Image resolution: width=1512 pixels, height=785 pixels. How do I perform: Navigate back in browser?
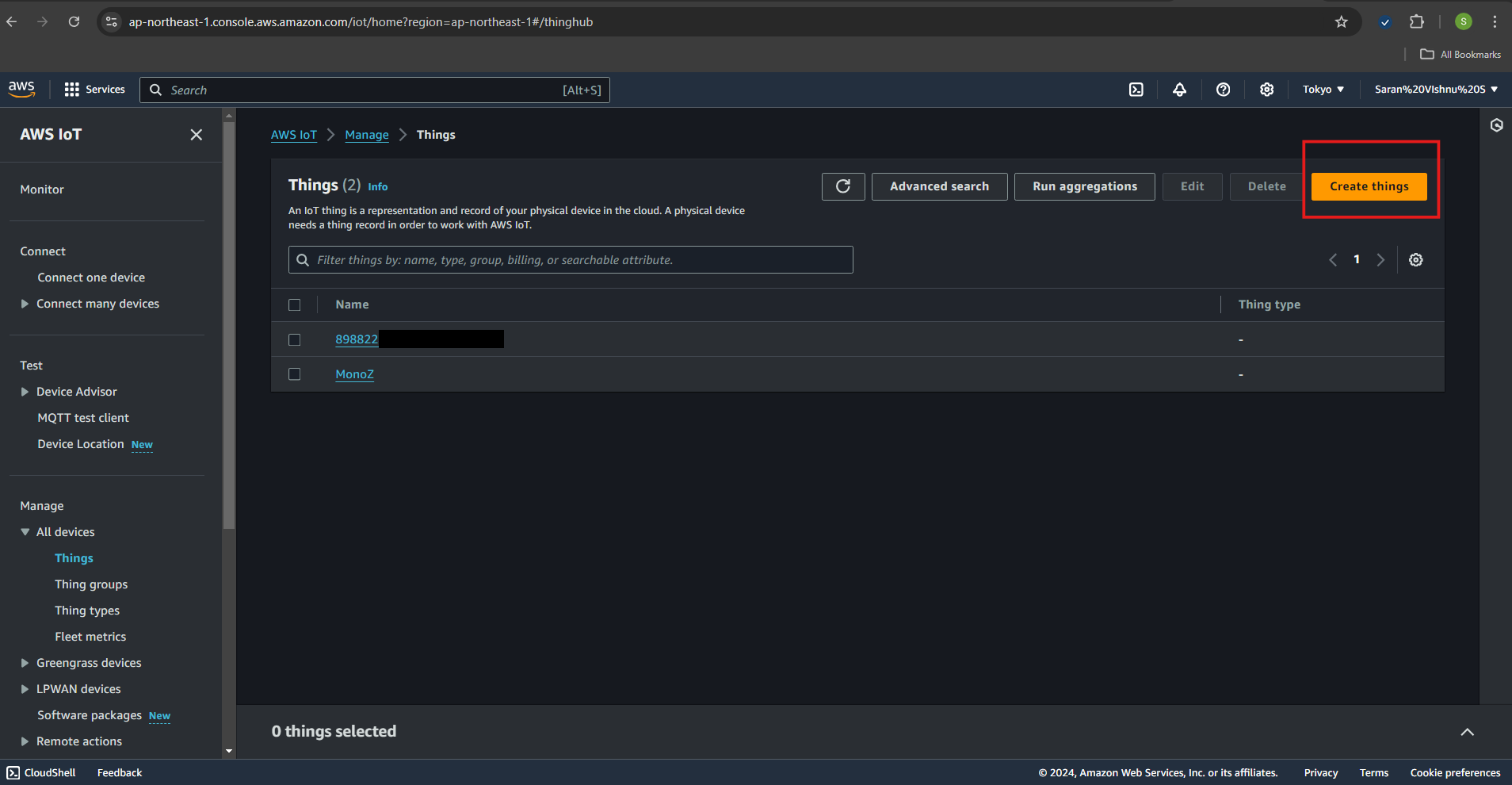(12, 22)
